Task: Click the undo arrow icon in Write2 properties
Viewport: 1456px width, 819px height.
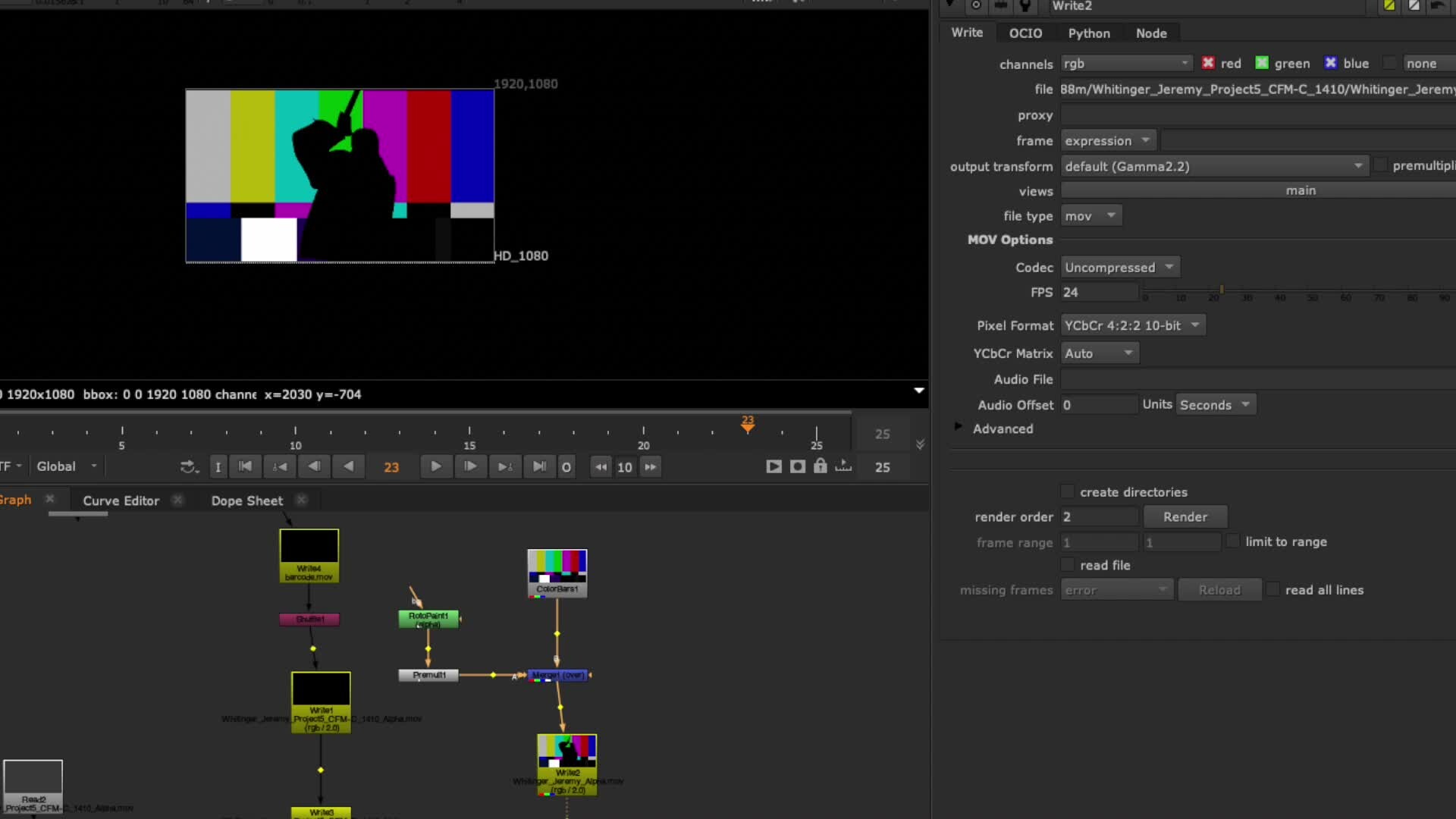Action: [1439, 6]
